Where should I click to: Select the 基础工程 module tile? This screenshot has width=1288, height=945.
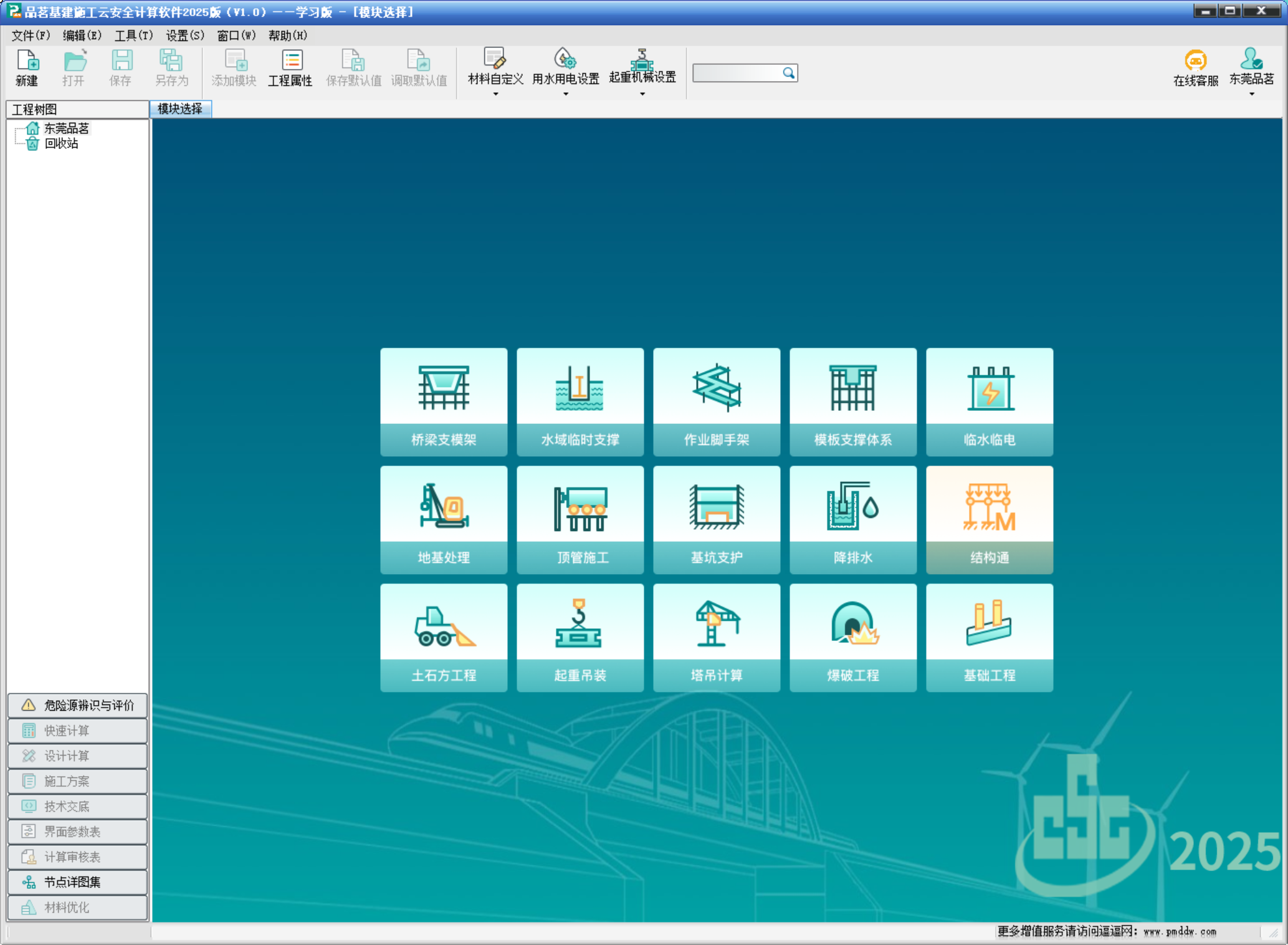click(x=990, y=637)
